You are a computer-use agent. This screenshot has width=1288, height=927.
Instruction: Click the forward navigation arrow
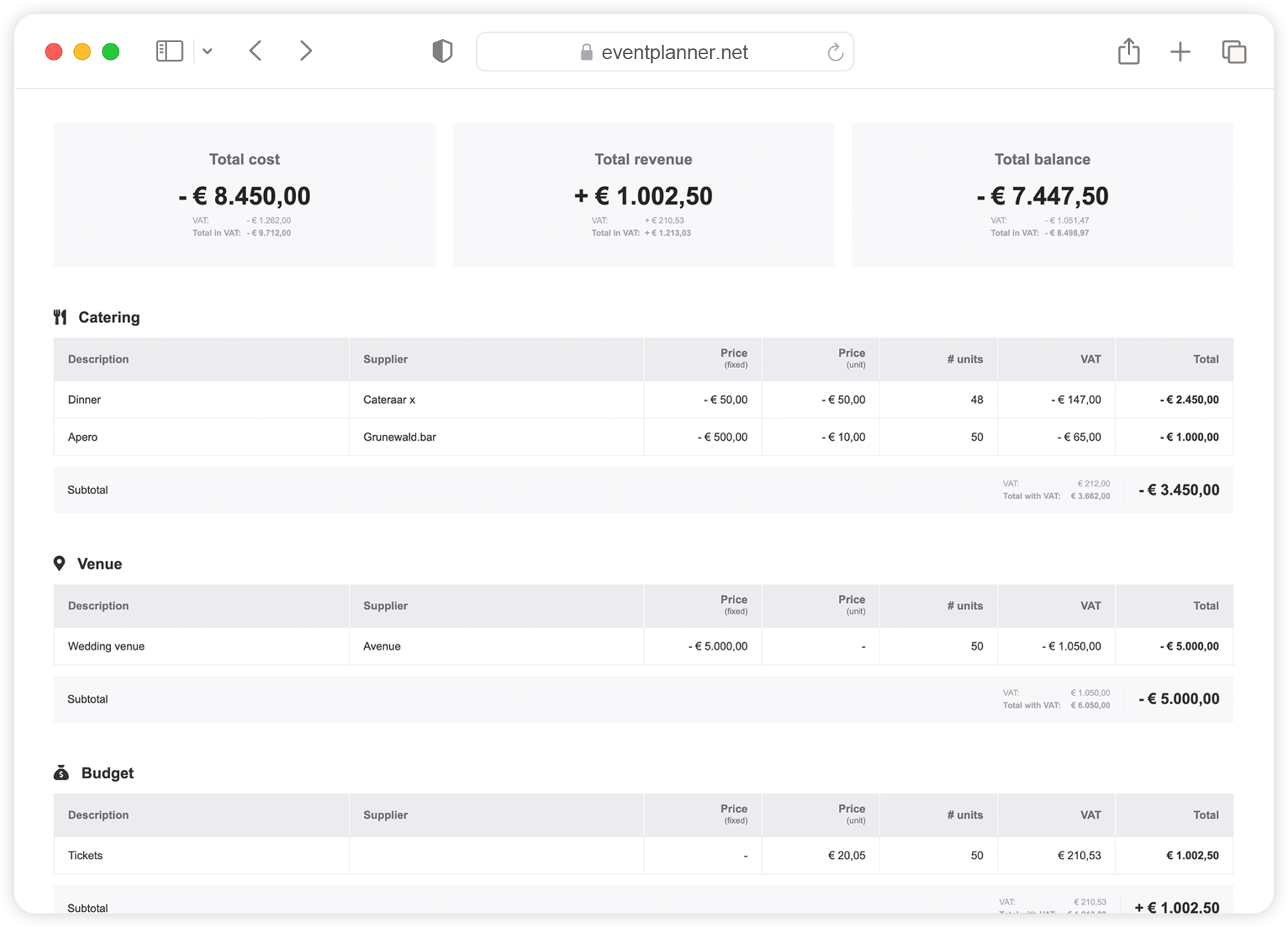(305, 51)
